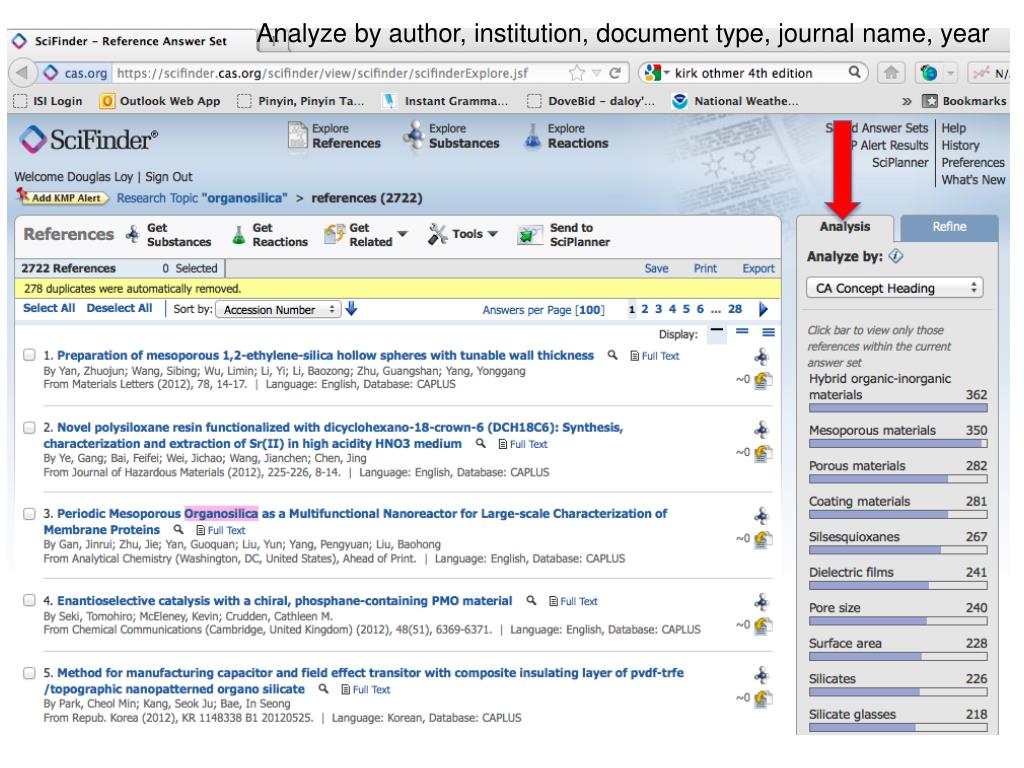The height and width of the screenshot is (768, 1024).
Task: Click Get Reactions flask icon
Action: (239, 234)
